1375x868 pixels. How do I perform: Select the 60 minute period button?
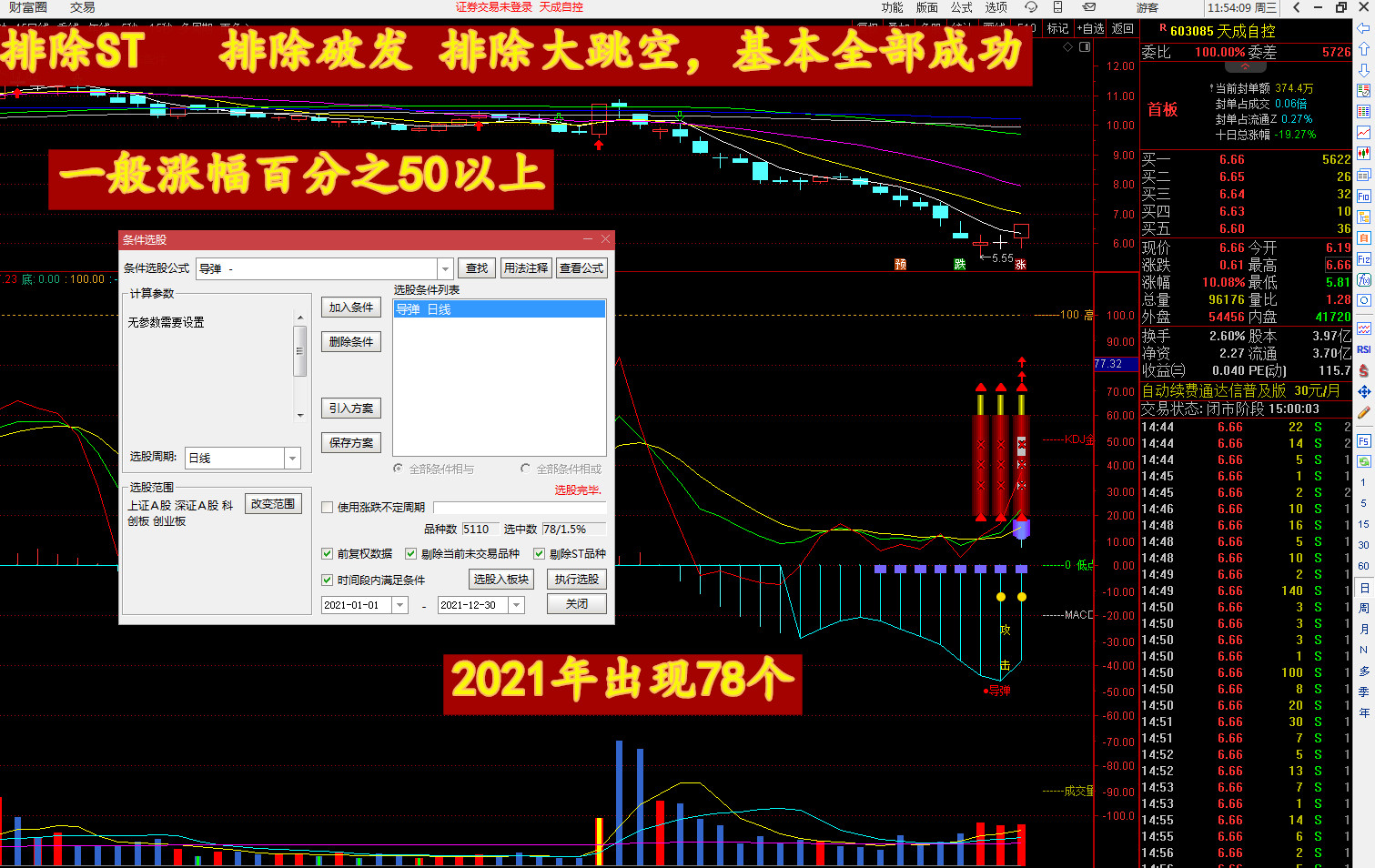(1363, 565)
